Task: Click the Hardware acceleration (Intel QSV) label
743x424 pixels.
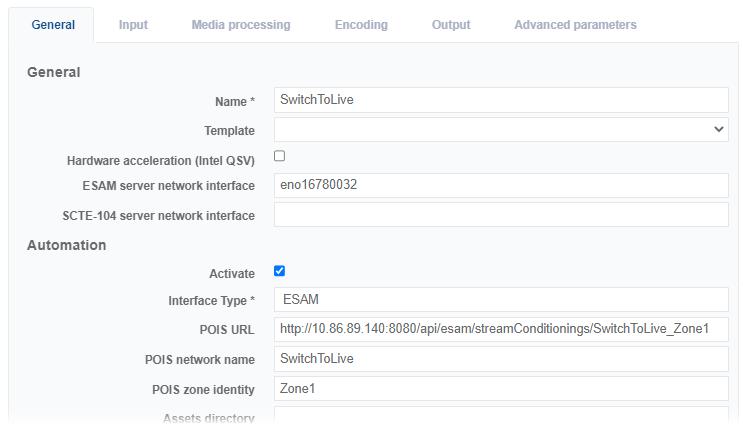Action: point(160,160)
